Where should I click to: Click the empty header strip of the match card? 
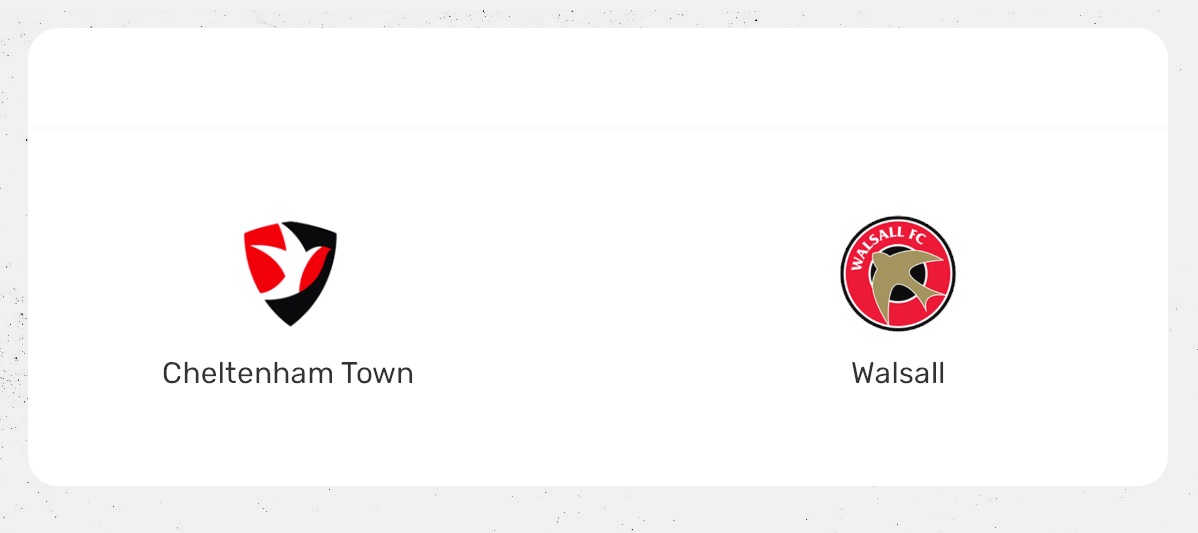click(x=598, y=78)
